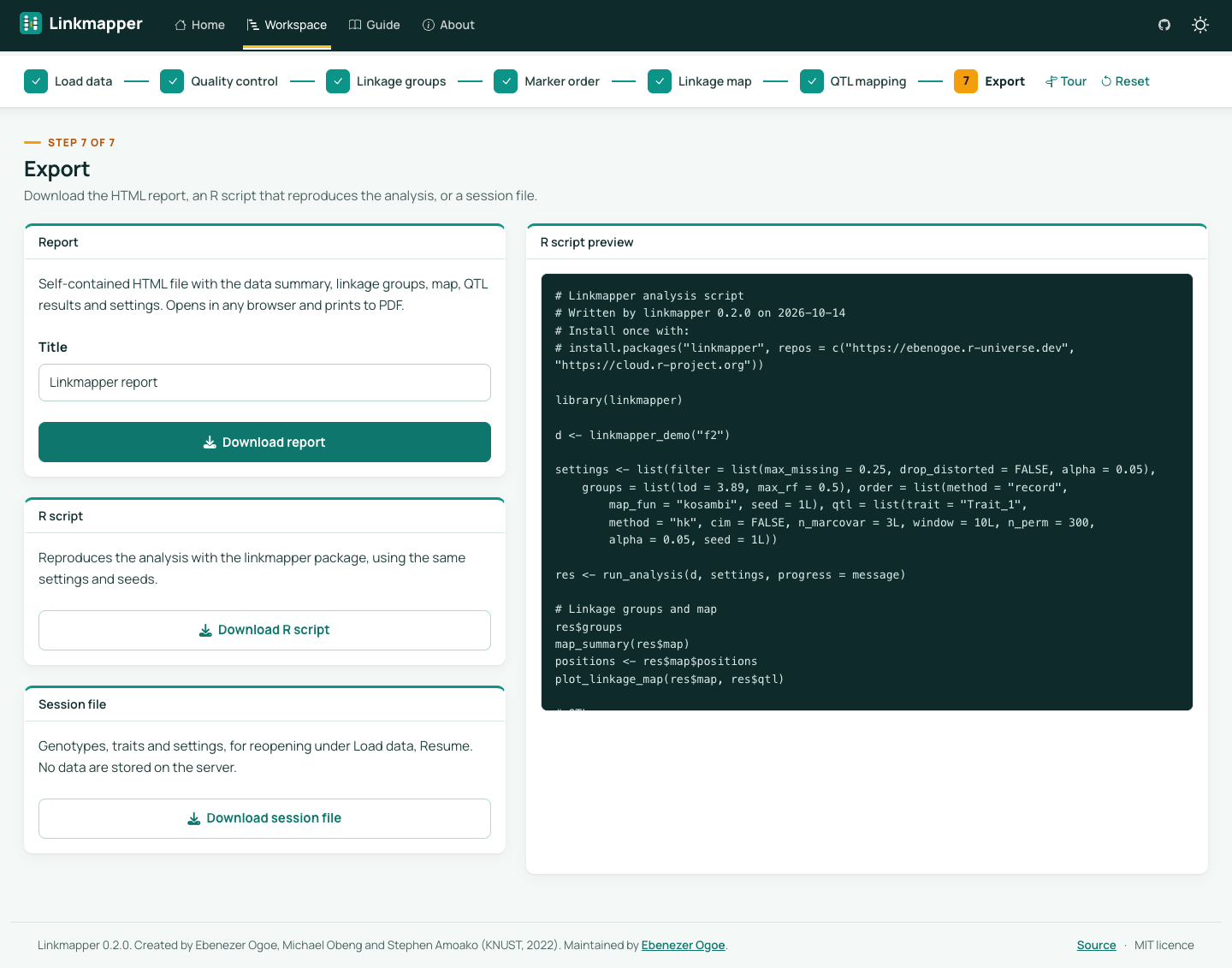1232x968 pixels.
Task: Click the Download session file button
Action: click(264, 818)
